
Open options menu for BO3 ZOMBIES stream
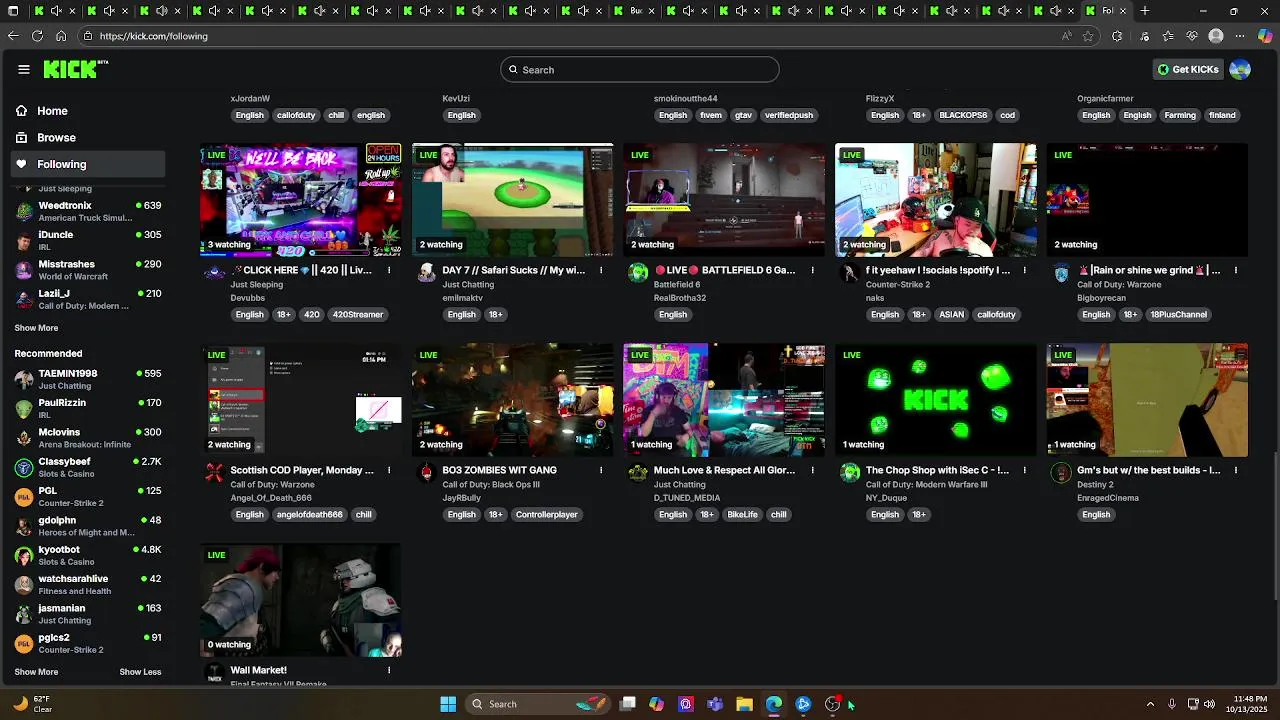(x=601, y=470)
